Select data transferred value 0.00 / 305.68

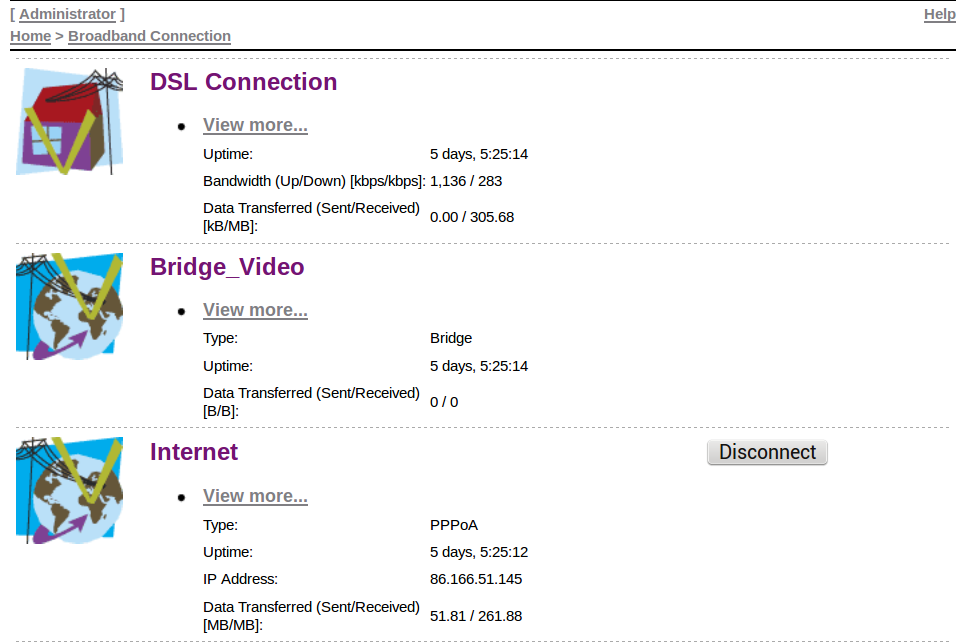click(472, 217)
